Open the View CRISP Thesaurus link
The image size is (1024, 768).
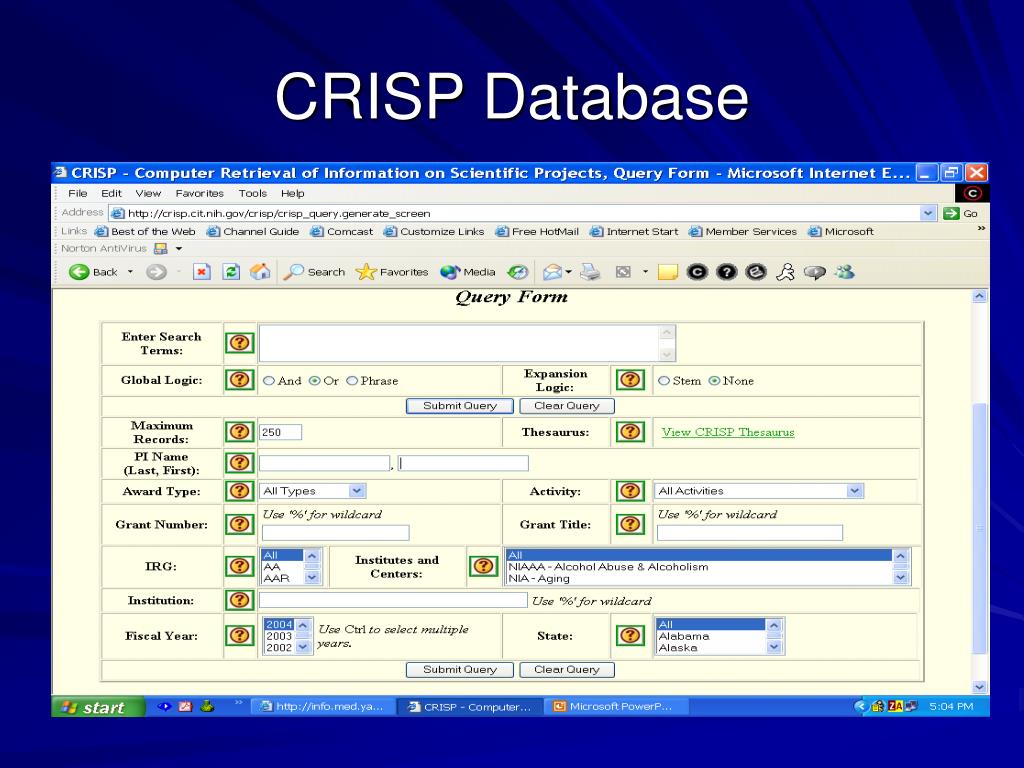[x=728, y=432]
